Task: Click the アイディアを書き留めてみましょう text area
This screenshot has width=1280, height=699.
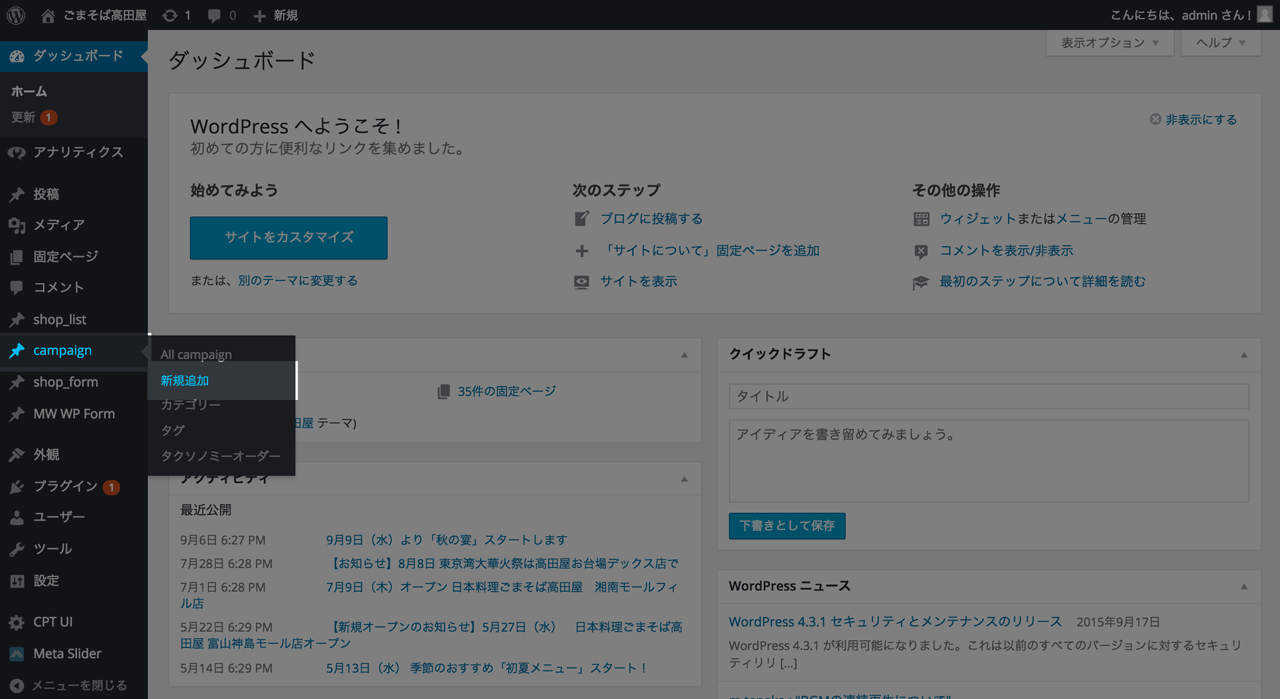Action: (989, 461)
